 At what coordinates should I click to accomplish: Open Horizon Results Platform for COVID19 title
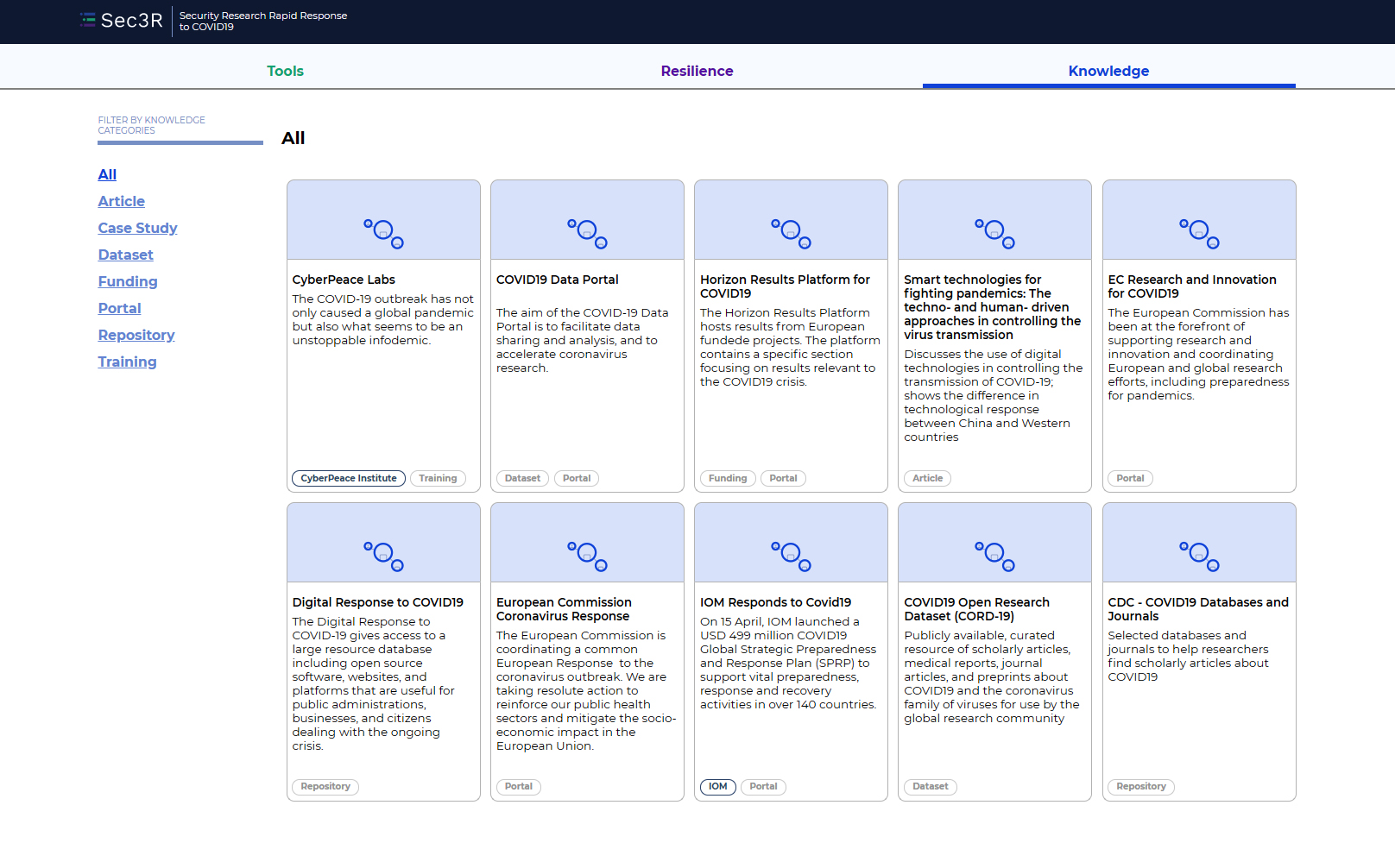coord(785,286)
